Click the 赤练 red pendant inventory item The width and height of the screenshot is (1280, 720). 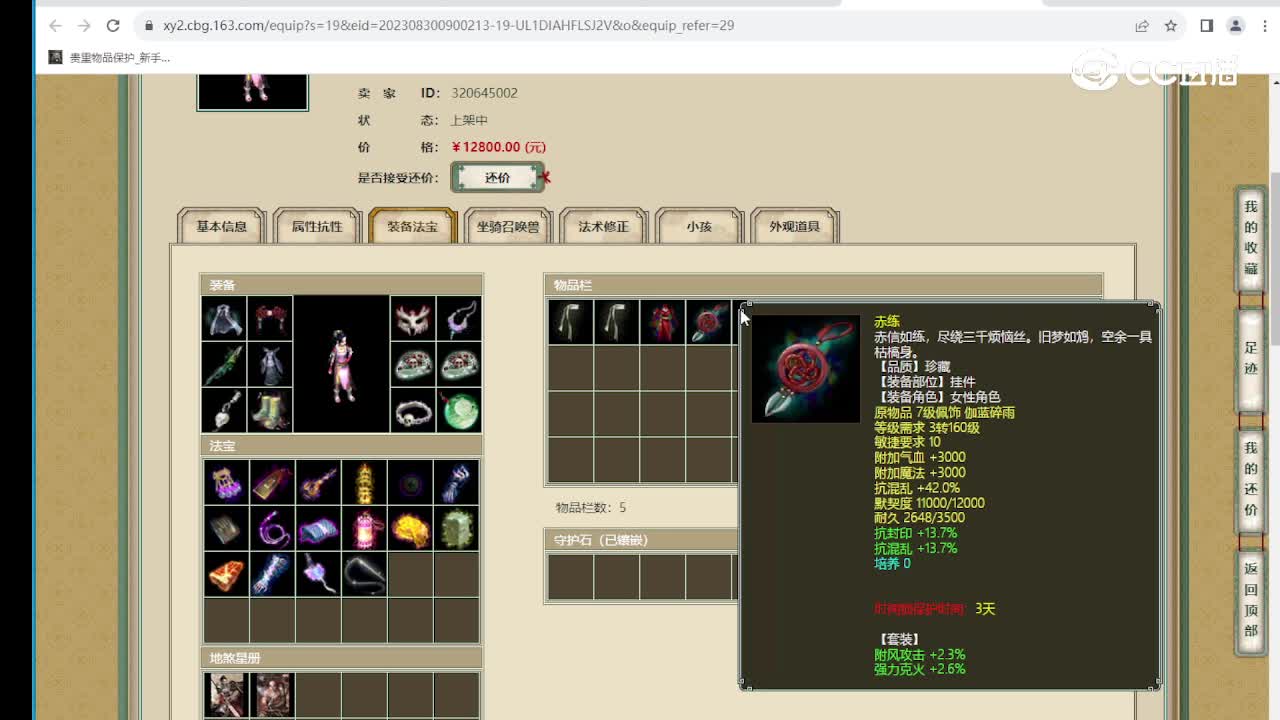(x=708, y=322)
